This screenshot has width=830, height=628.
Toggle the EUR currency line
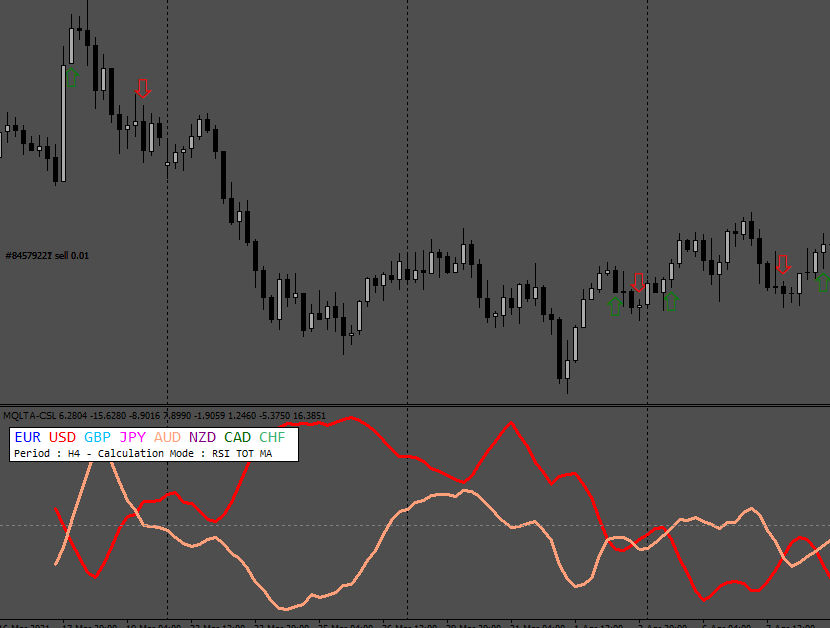tap(28, 437)
